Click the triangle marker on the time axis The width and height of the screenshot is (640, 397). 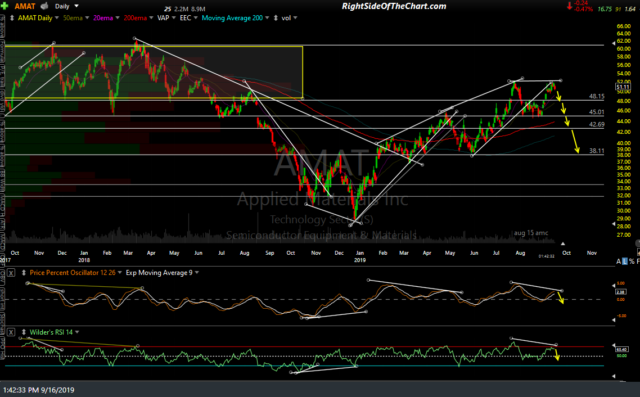pyautogui.click(x=563, y=244)
